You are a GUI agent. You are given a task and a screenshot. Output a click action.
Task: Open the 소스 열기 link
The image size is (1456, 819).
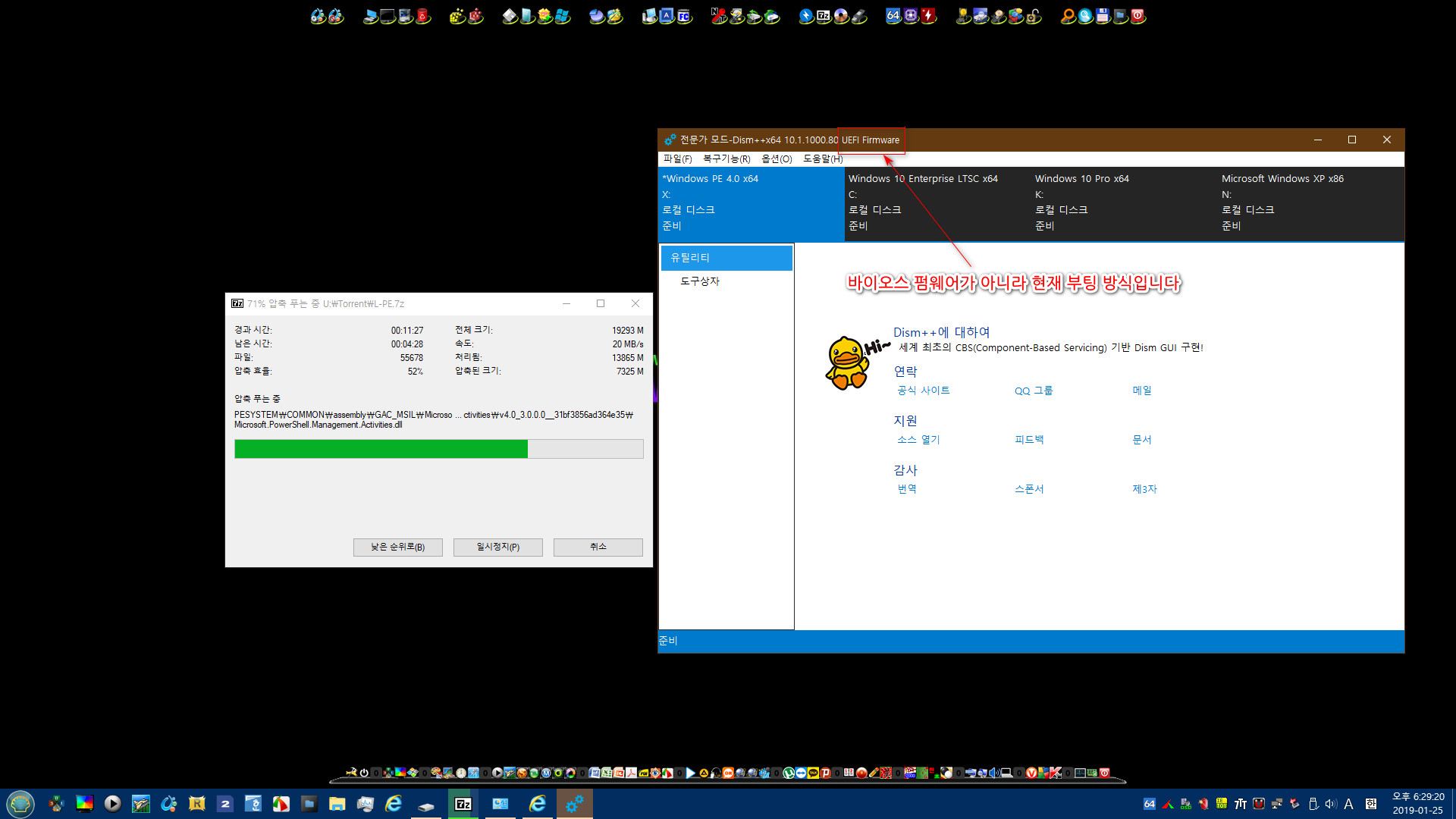pos(918,440)
